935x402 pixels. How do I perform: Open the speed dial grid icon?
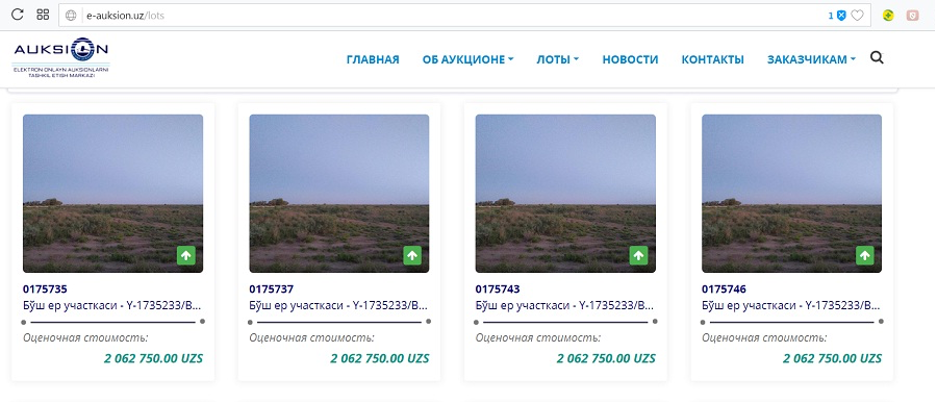tap(43, 15)
